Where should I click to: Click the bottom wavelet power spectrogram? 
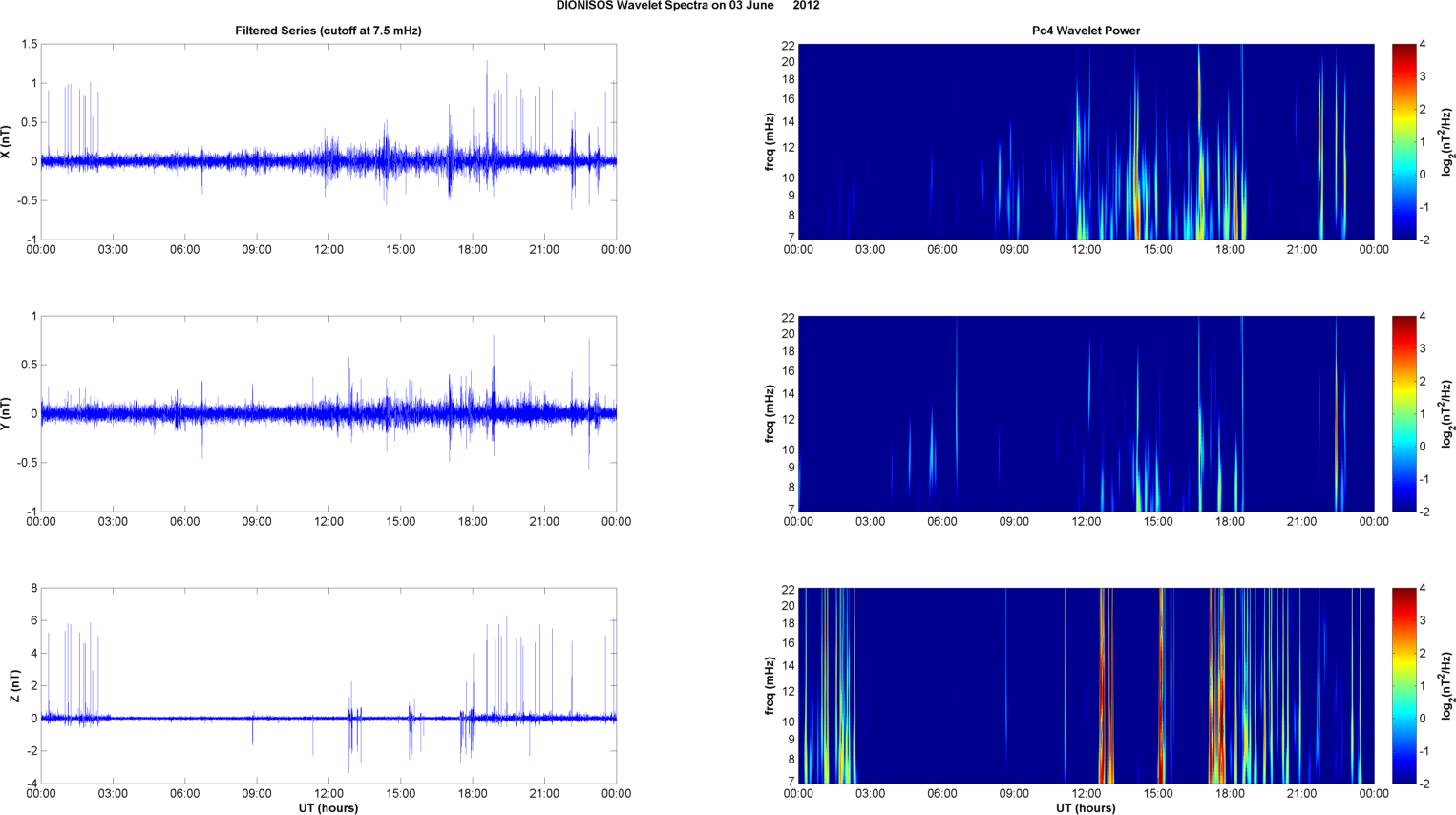[x=1086, y=686]
